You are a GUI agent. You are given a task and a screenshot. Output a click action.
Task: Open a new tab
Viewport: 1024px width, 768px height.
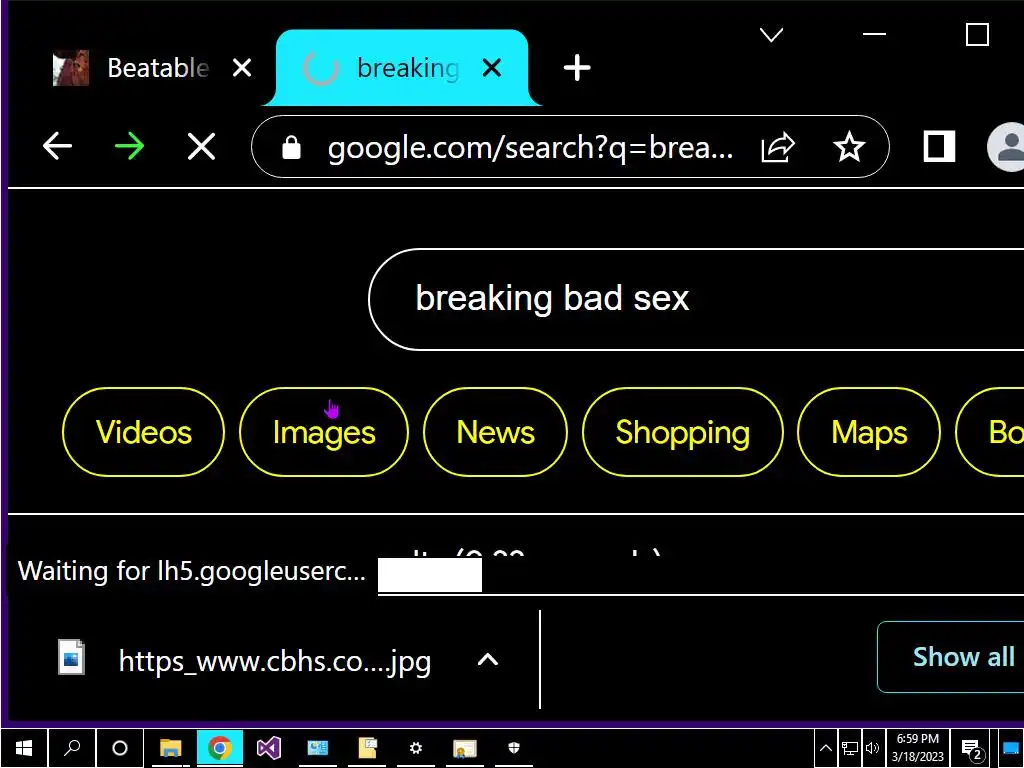pos(577,68)
